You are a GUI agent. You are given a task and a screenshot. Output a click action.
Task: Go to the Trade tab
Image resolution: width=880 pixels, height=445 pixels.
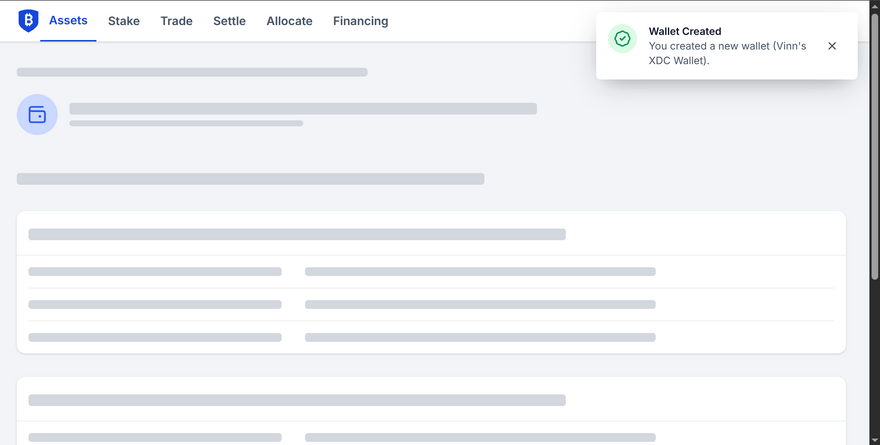coord(176,21)
